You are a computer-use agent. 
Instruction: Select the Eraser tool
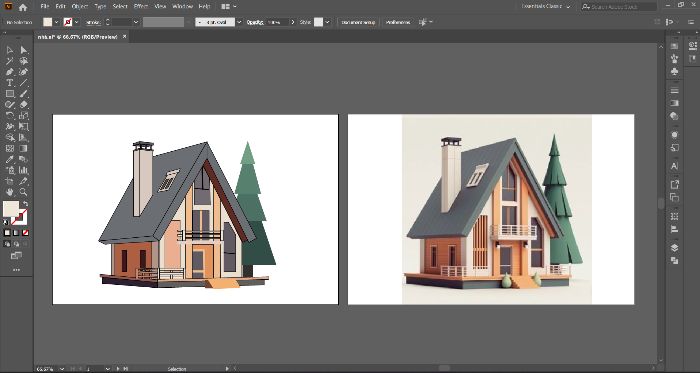point(24,105)
